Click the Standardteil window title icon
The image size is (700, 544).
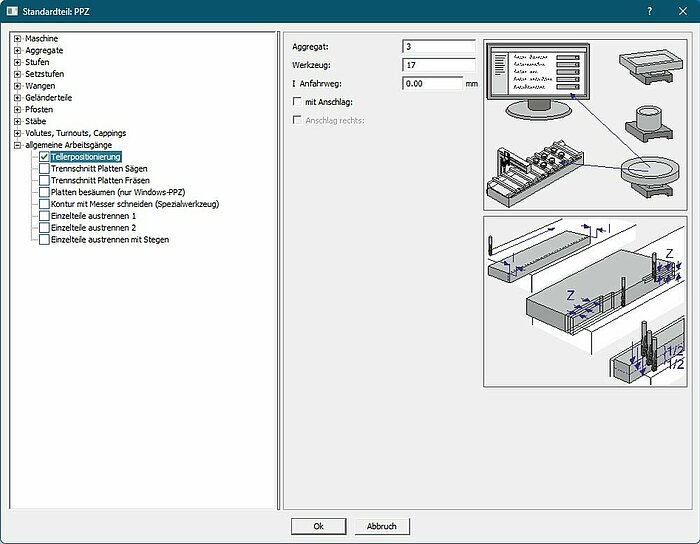tap(12, 11)
